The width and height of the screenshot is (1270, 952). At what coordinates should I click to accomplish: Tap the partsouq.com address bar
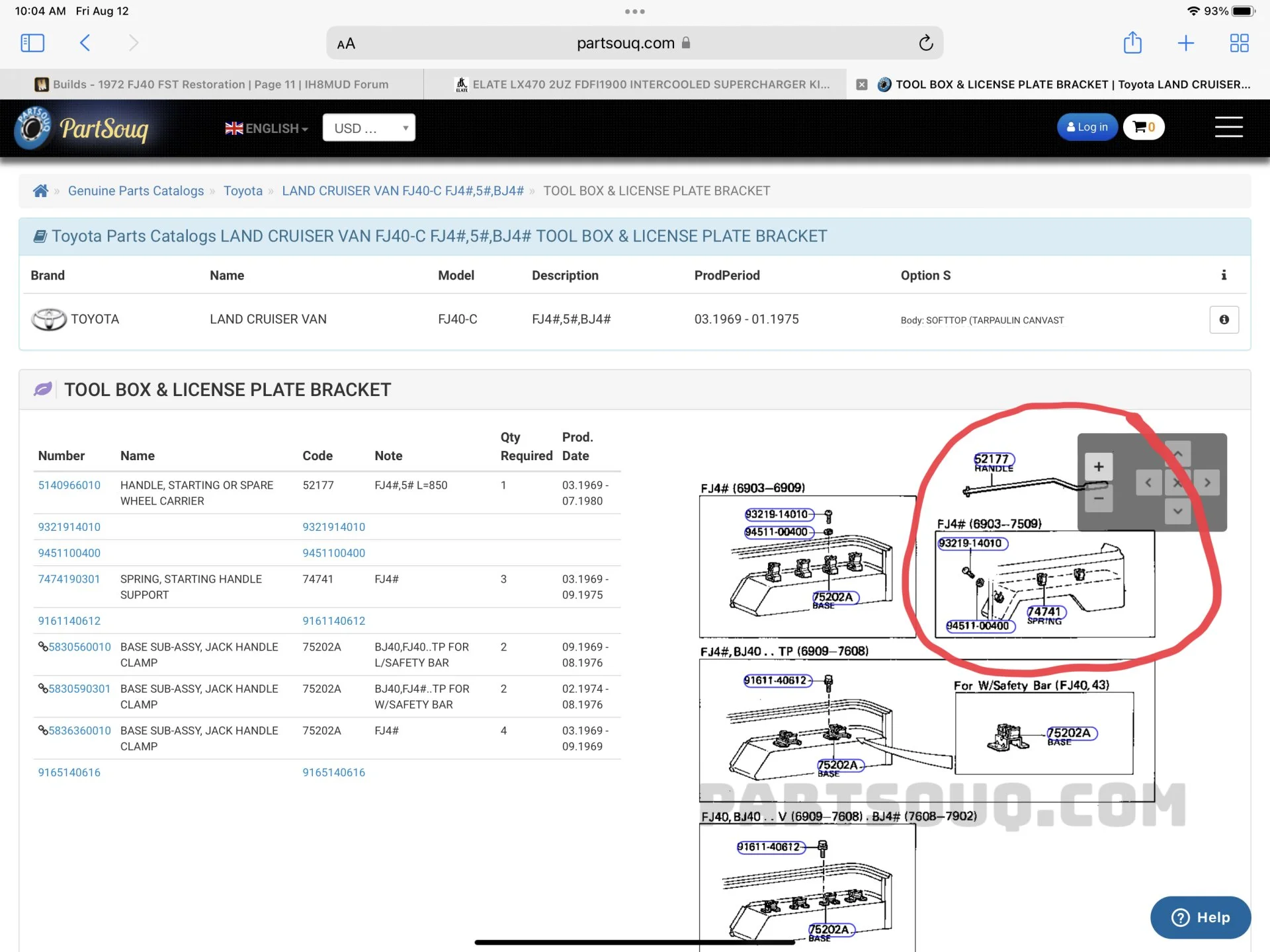point(634,43)
